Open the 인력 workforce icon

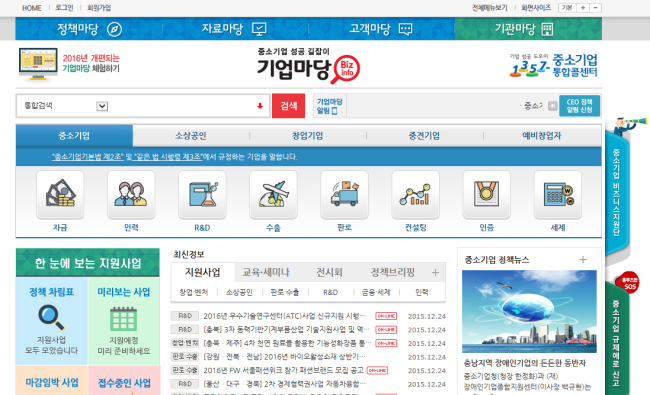click(131, 194)
